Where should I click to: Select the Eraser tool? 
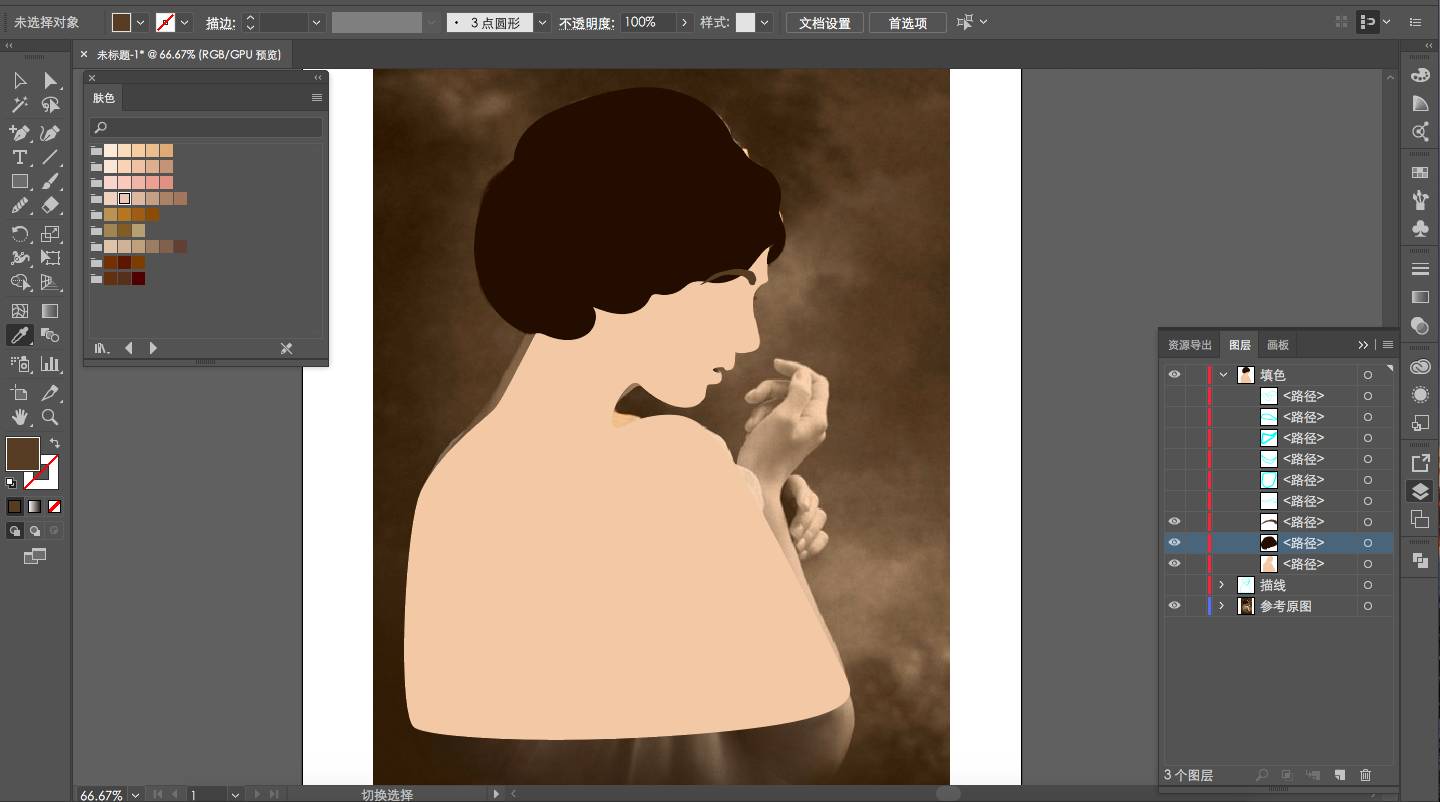[50, 205]
